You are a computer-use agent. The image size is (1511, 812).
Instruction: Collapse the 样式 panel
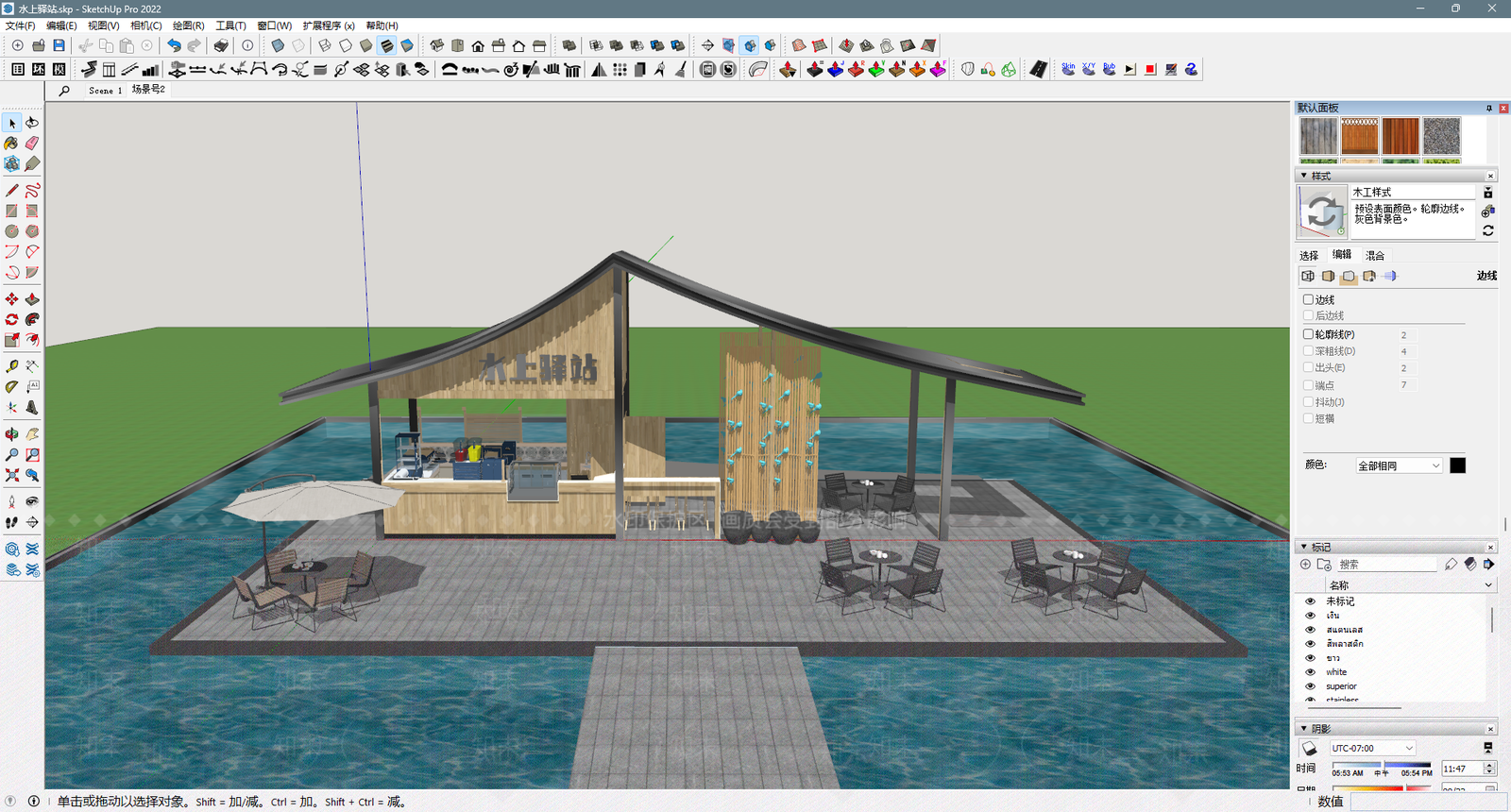(x=1304, y=176)
